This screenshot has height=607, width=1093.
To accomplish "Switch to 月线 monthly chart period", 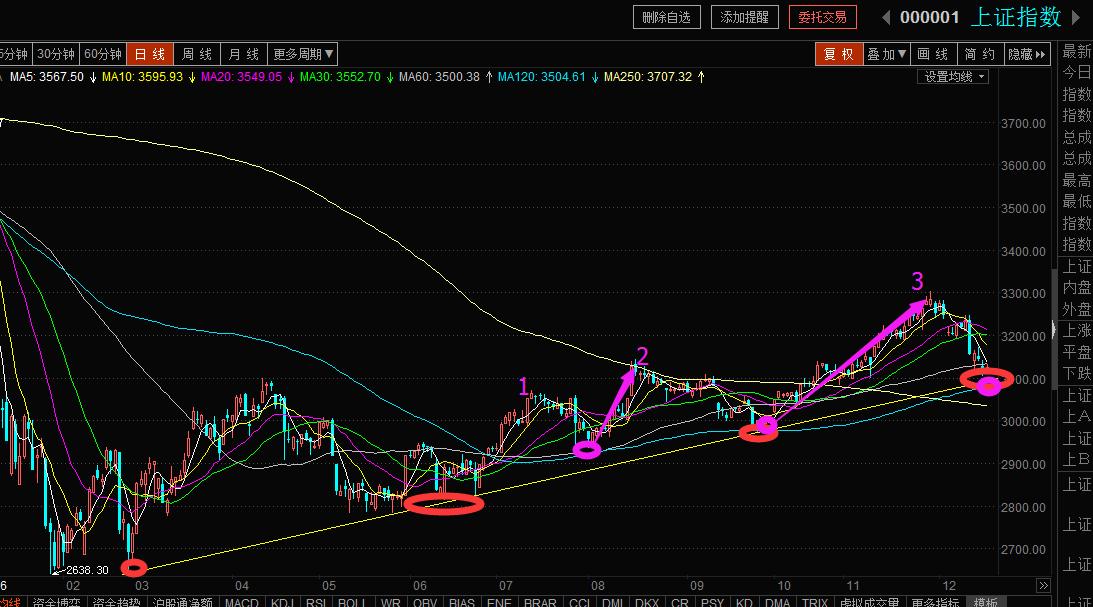I will tap(244, 54).
